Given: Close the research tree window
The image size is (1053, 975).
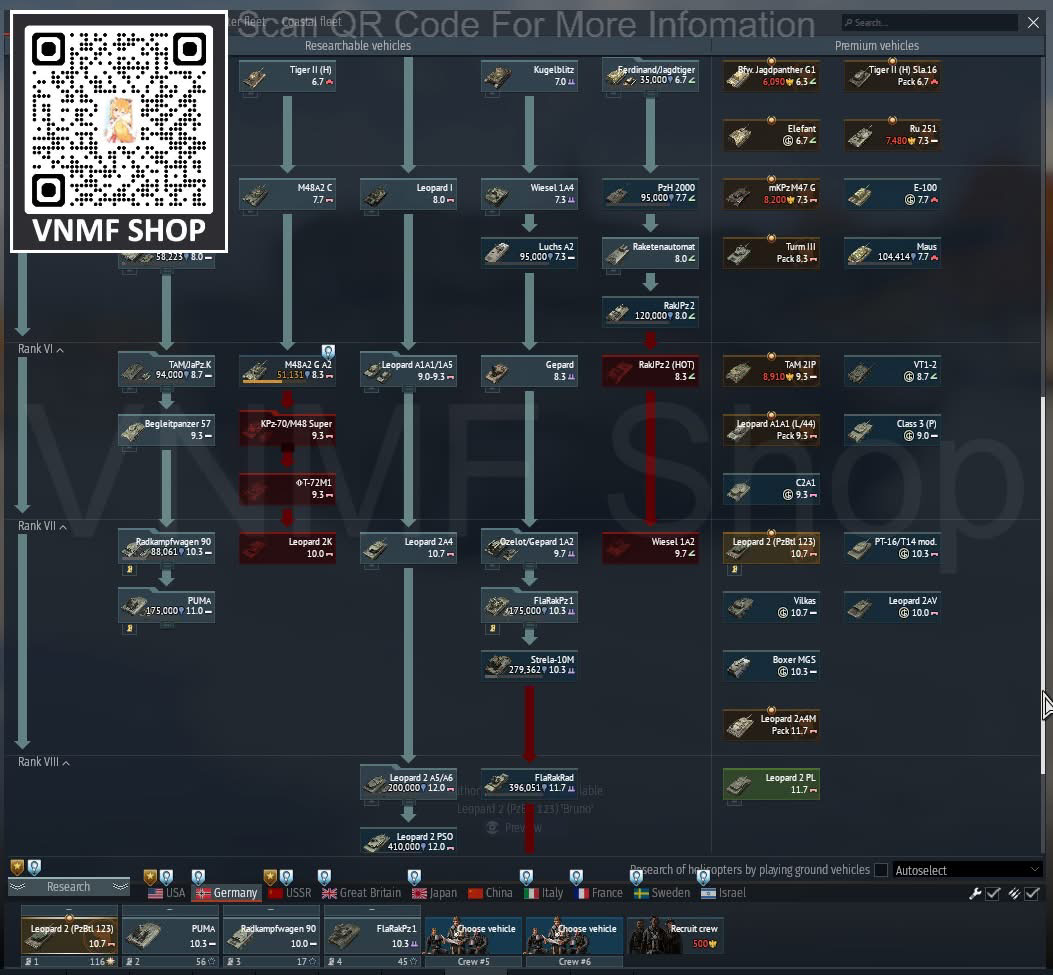Looking at the screenshot, I should point(1033,23).
